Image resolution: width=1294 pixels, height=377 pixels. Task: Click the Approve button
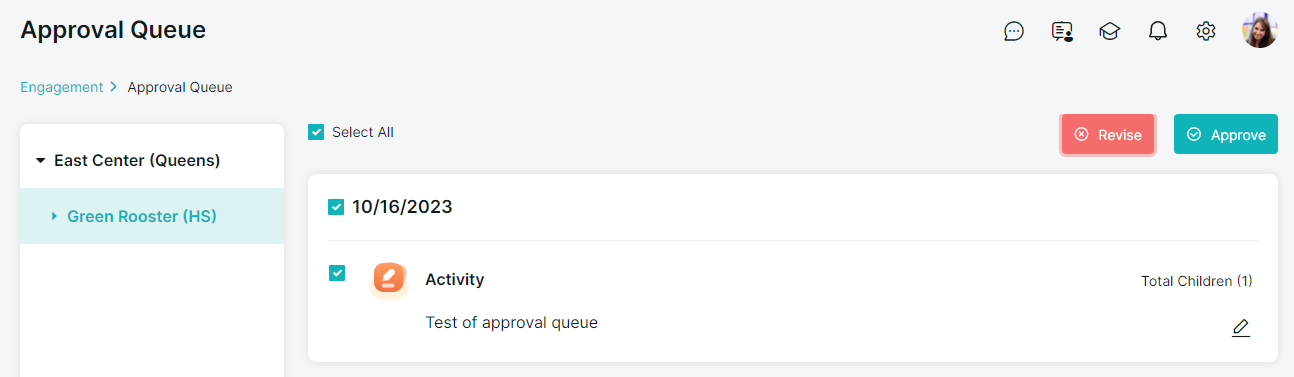(1226, 134)
